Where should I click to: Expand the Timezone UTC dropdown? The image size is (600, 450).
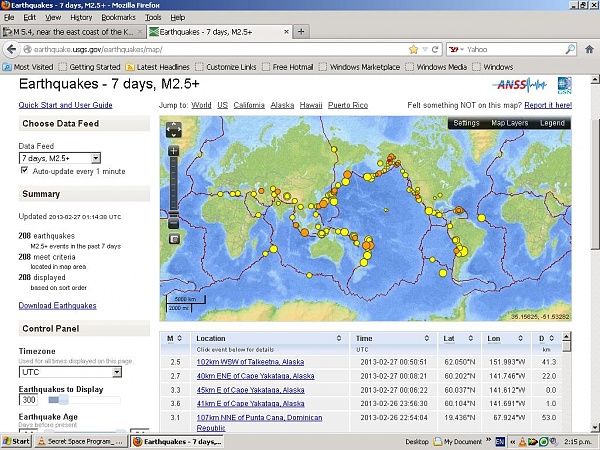pyautogui.click(x=69, y=371)
